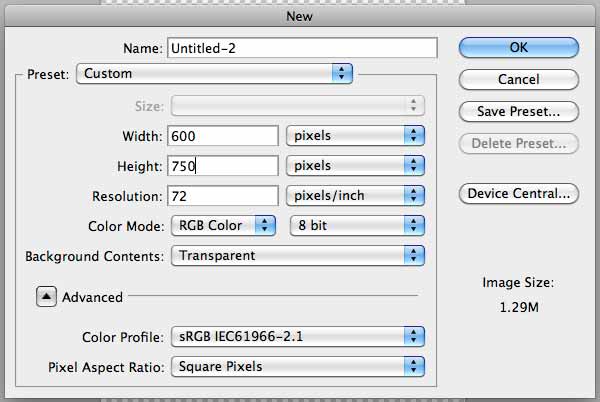600x402 pixels.
Task: Cancel the New document dialog
Action: tap(518, 80)
